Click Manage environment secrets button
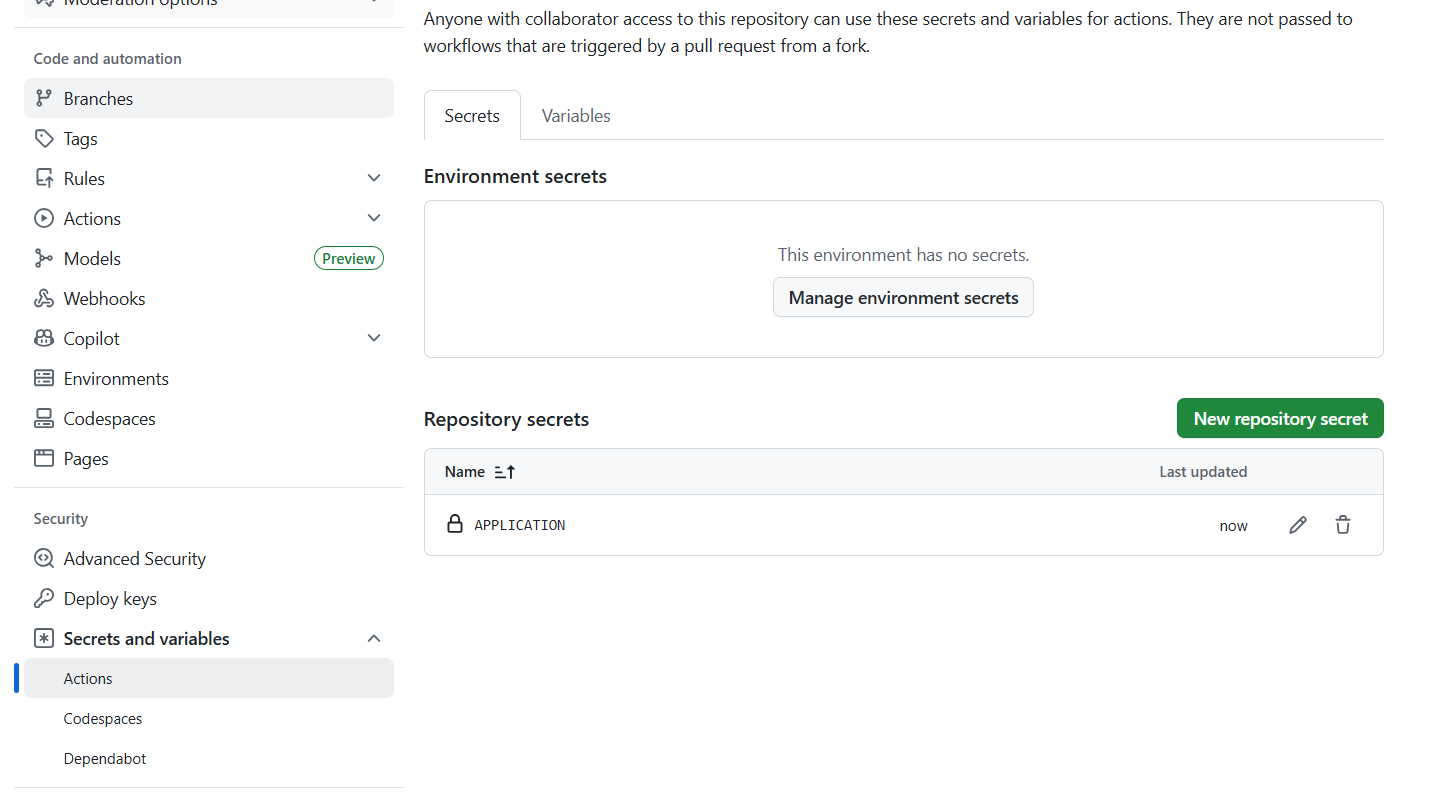Image resolution: width=1443 pixels, height=797 pixels. [x=902, y=297]
